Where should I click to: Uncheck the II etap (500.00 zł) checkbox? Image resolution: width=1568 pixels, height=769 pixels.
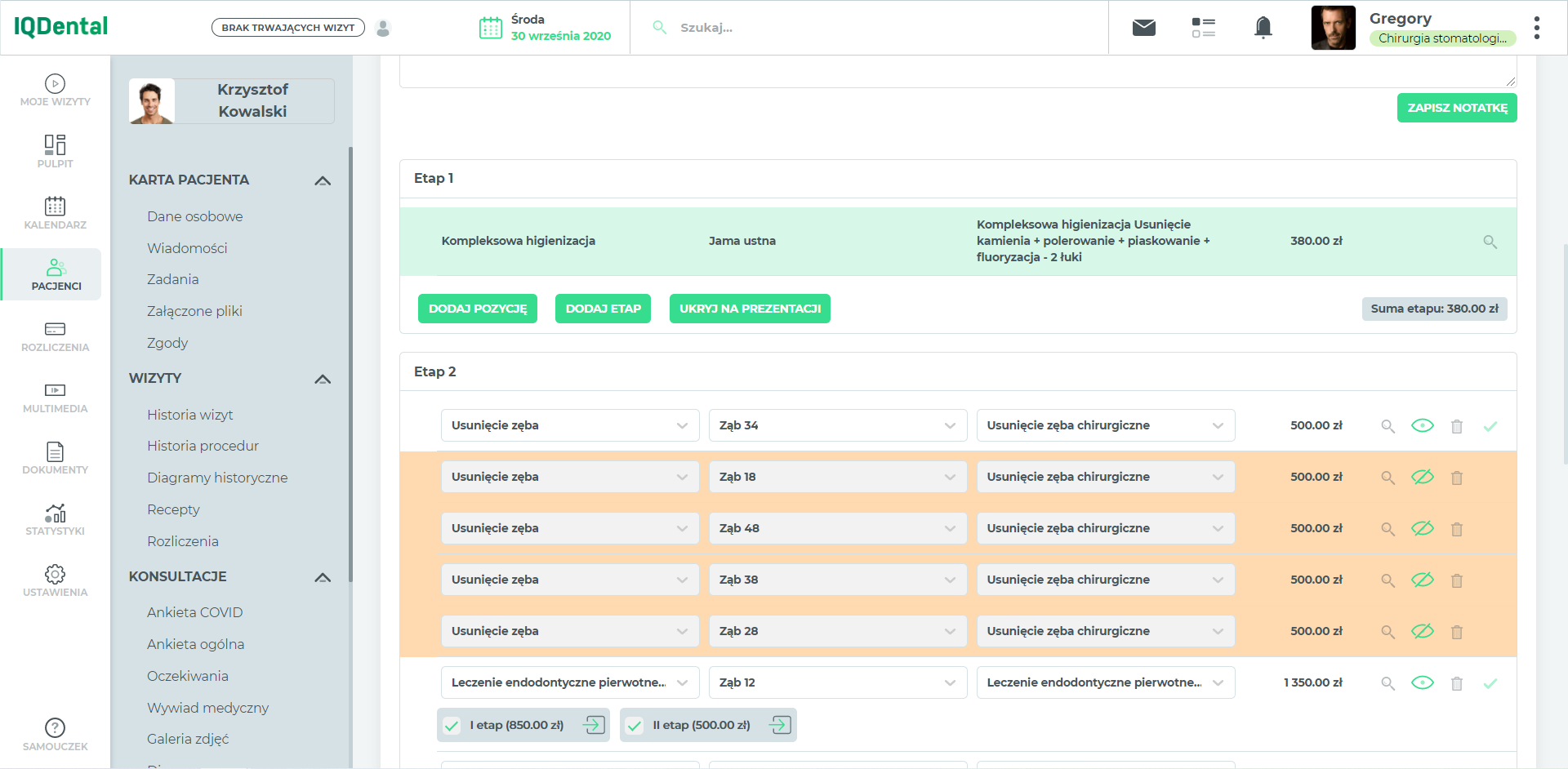[635, 725]
